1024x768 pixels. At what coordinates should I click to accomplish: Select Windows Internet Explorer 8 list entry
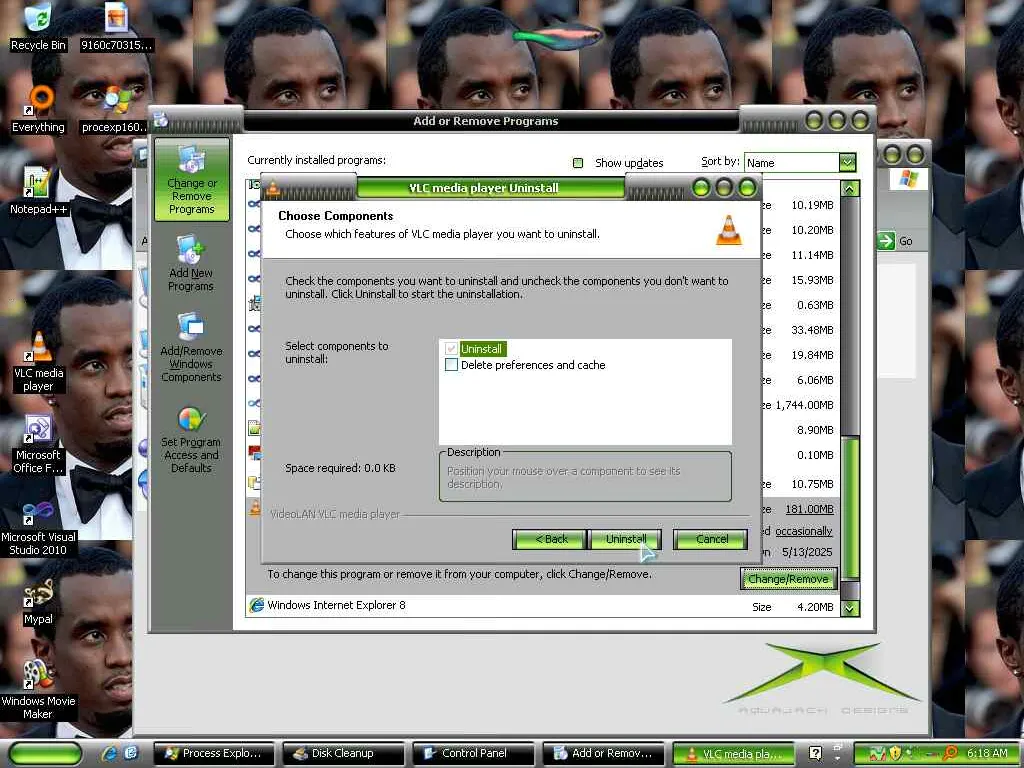(543, 606)
